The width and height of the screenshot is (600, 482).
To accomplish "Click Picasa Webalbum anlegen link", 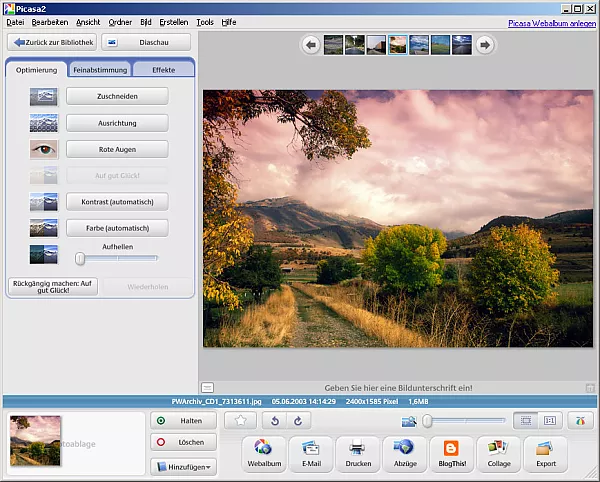I will (551, 21).
